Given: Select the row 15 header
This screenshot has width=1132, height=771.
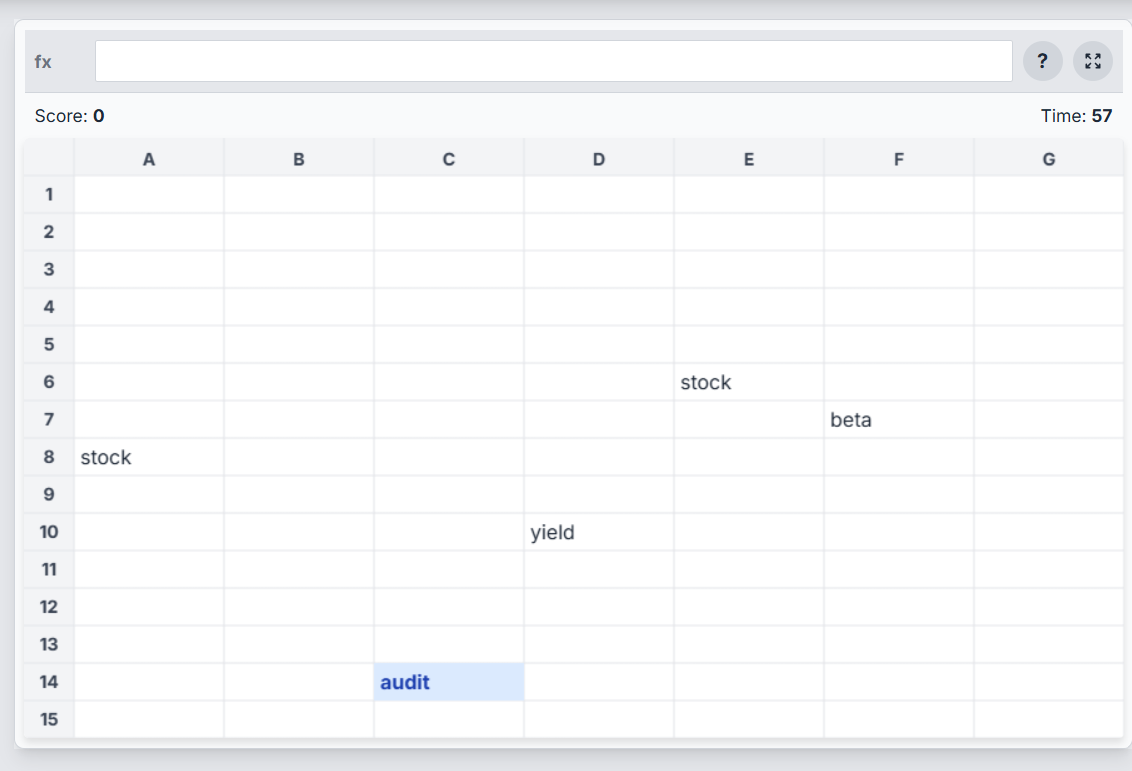Looking at the screenshot, I should coord(49,719).
